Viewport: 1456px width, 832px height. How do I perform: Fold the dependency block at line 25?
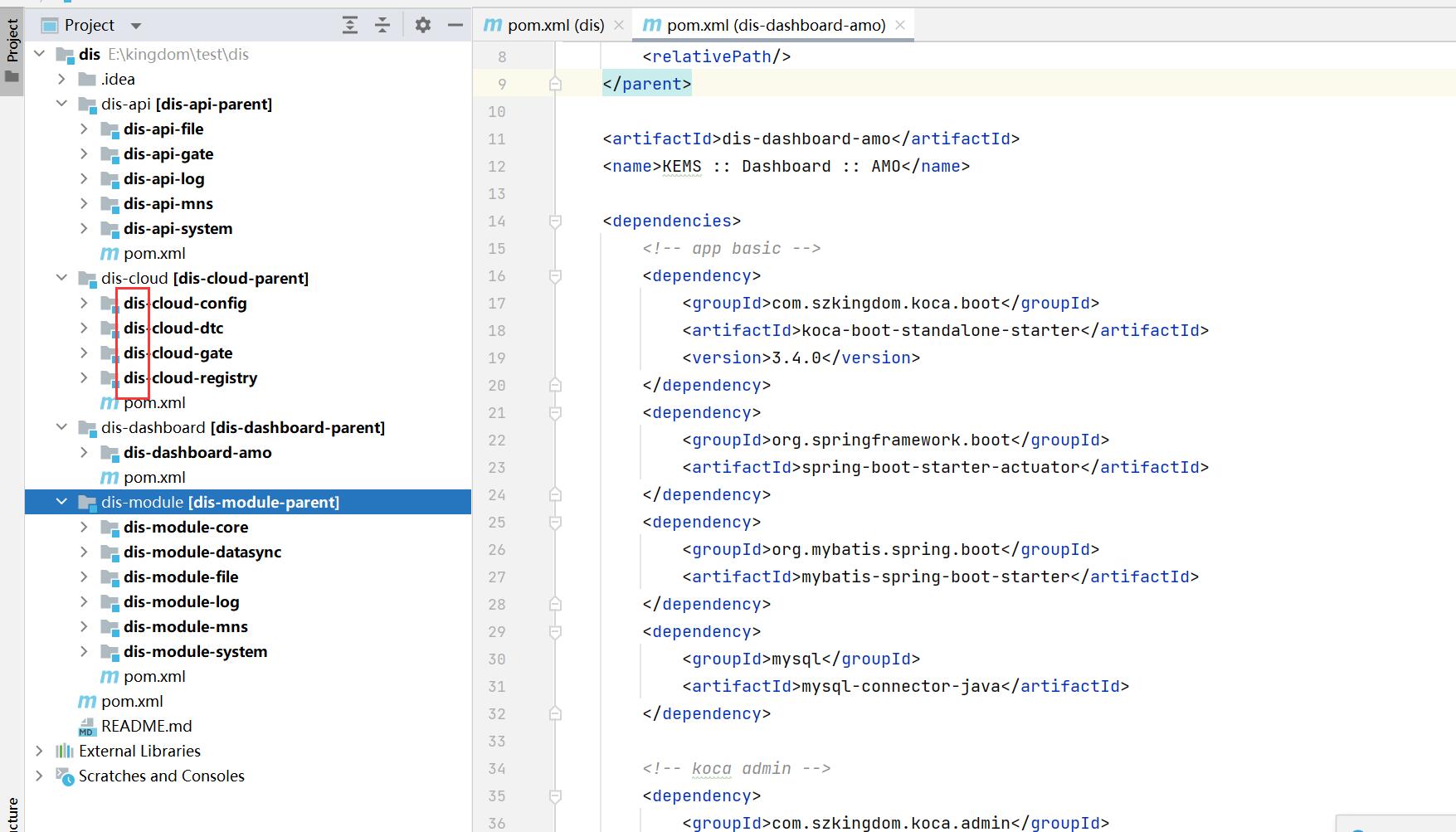(x=555, y=522)
